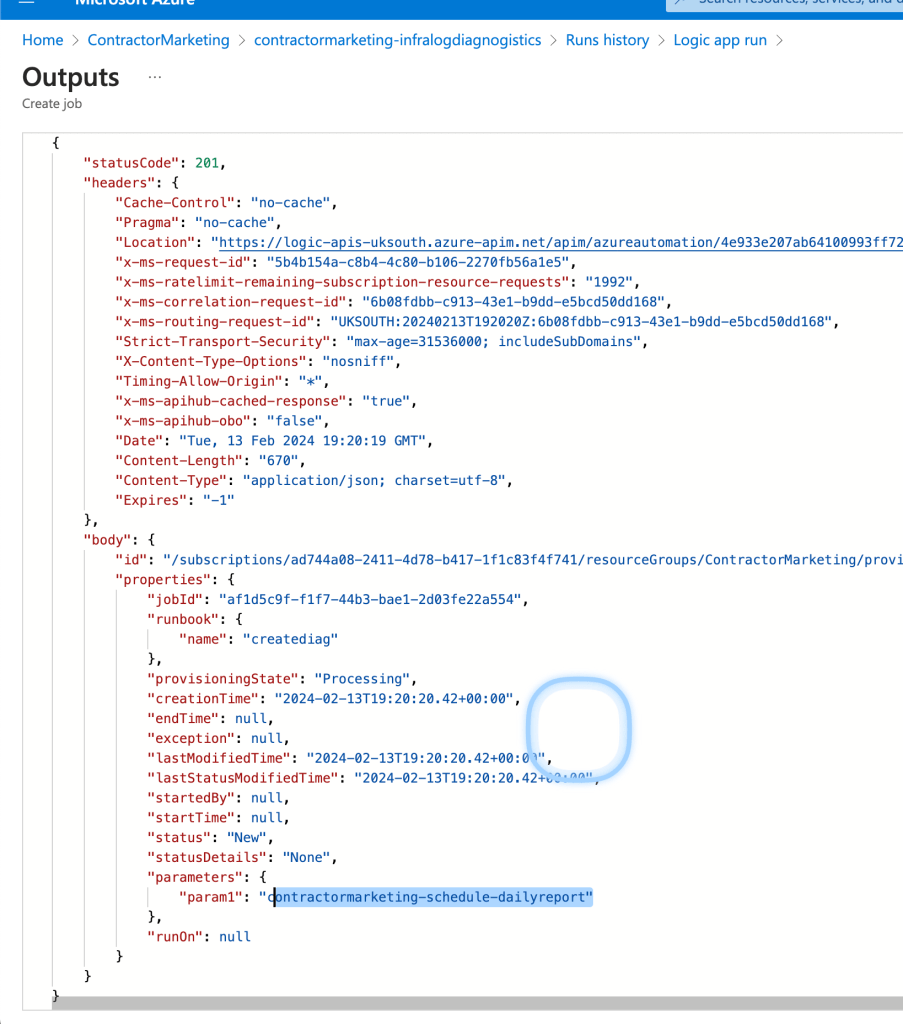Click the Expires "-1" line
The height and width of the screenshot is (1024, 903).
click(x=175, y=500)
